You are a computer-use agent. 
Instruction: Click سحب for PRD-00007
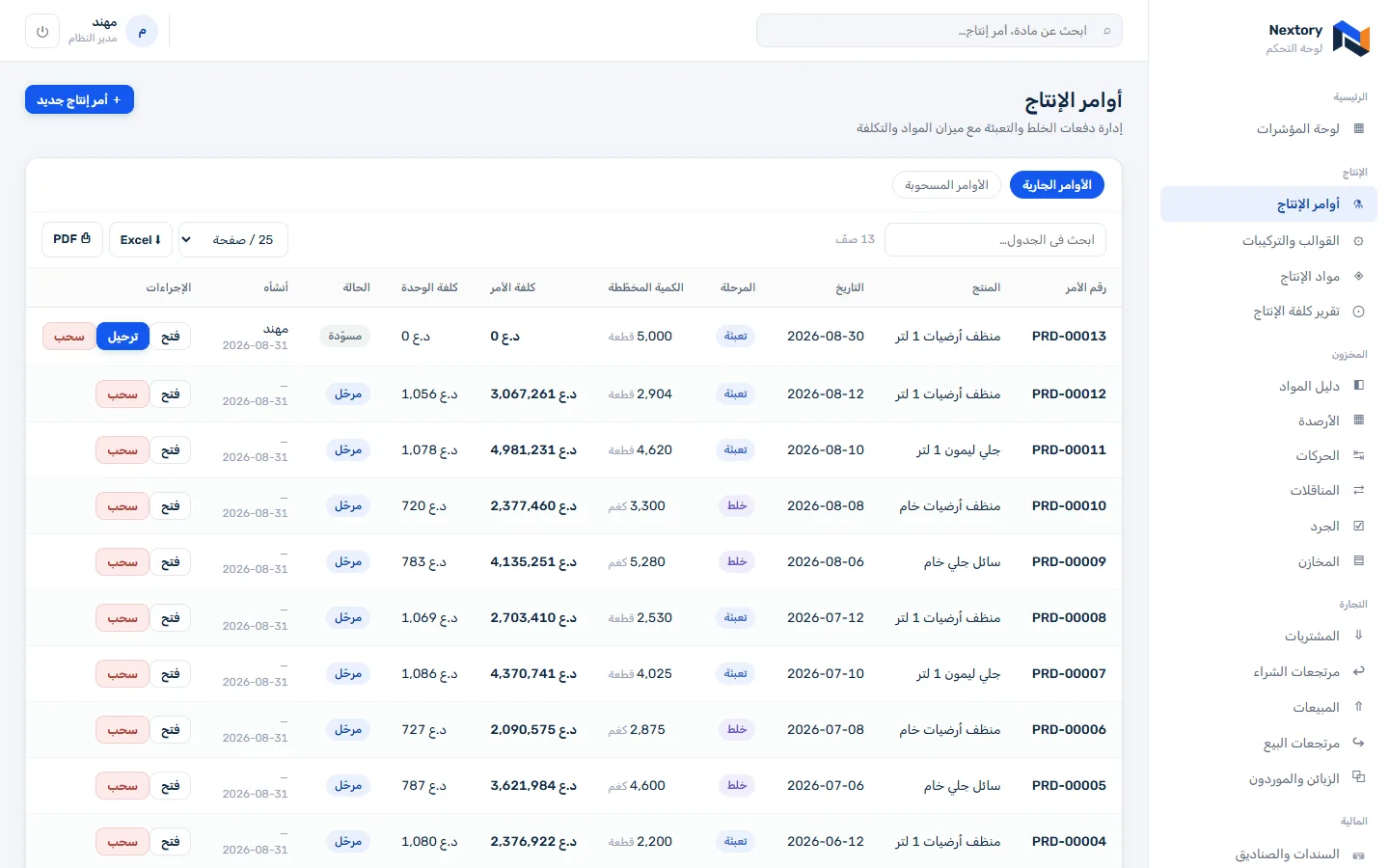pos(123,674)
